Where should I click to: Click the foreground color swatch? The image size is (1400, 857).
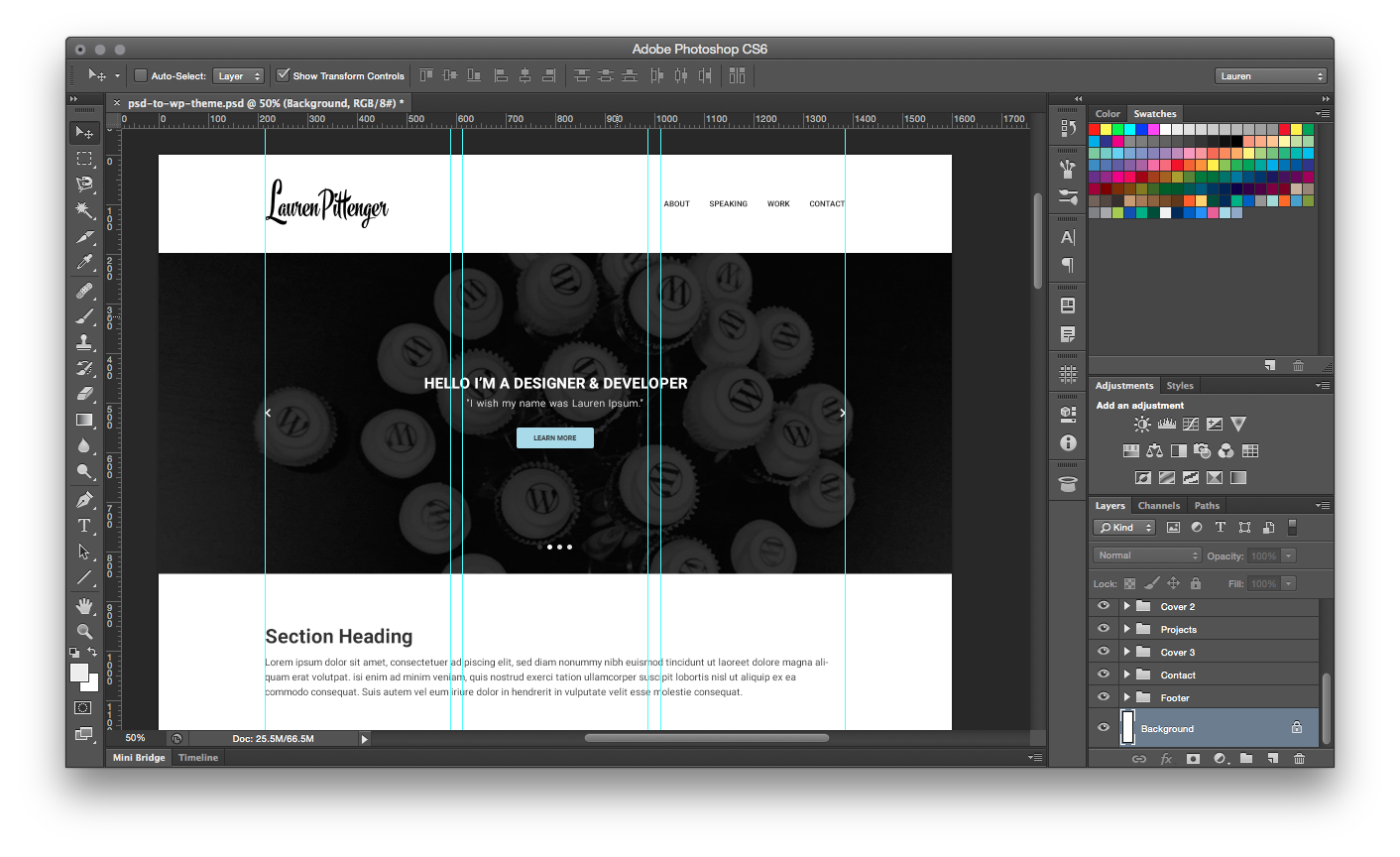tap(78, 673)
